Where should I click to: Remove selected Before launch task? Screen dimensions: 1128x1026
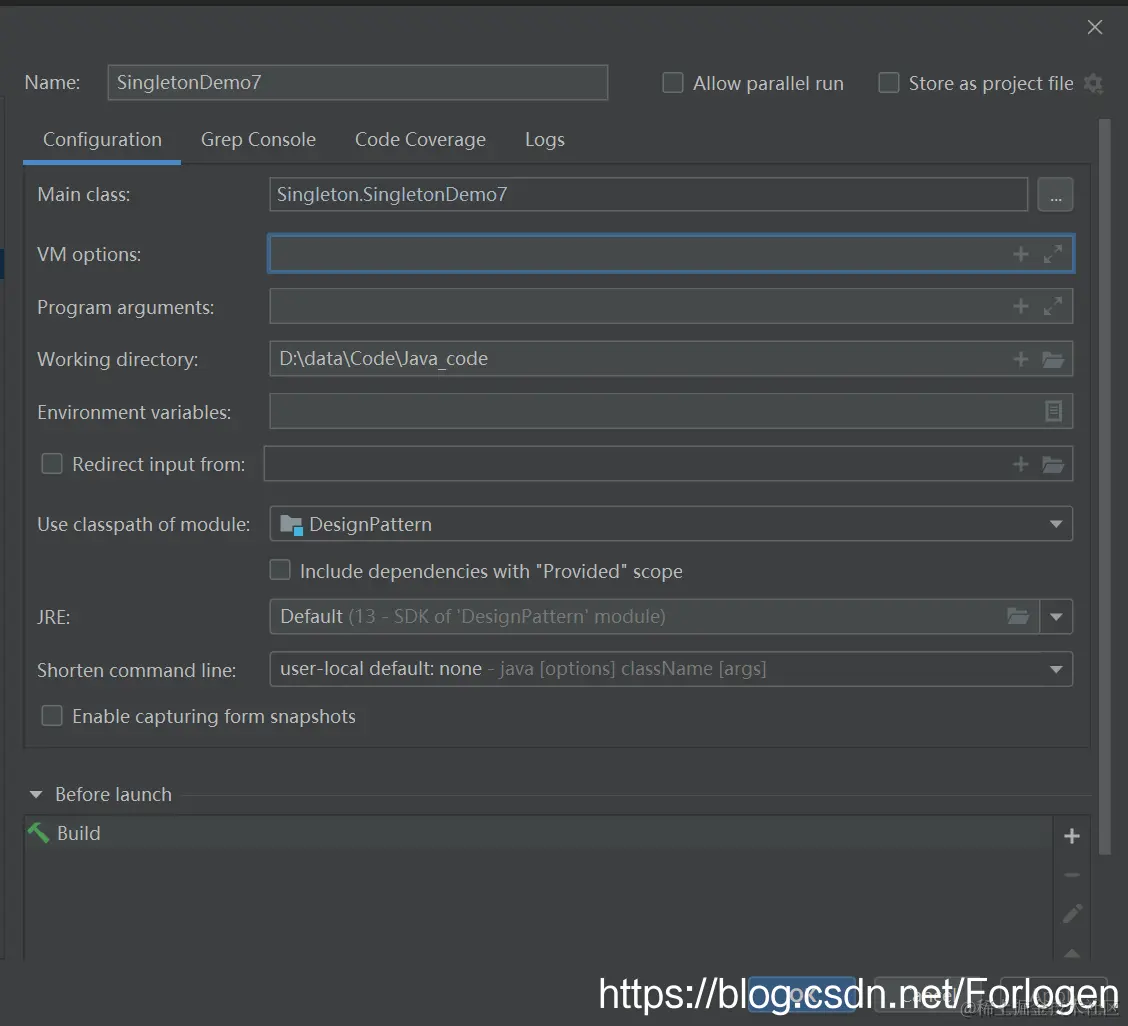1071,875
